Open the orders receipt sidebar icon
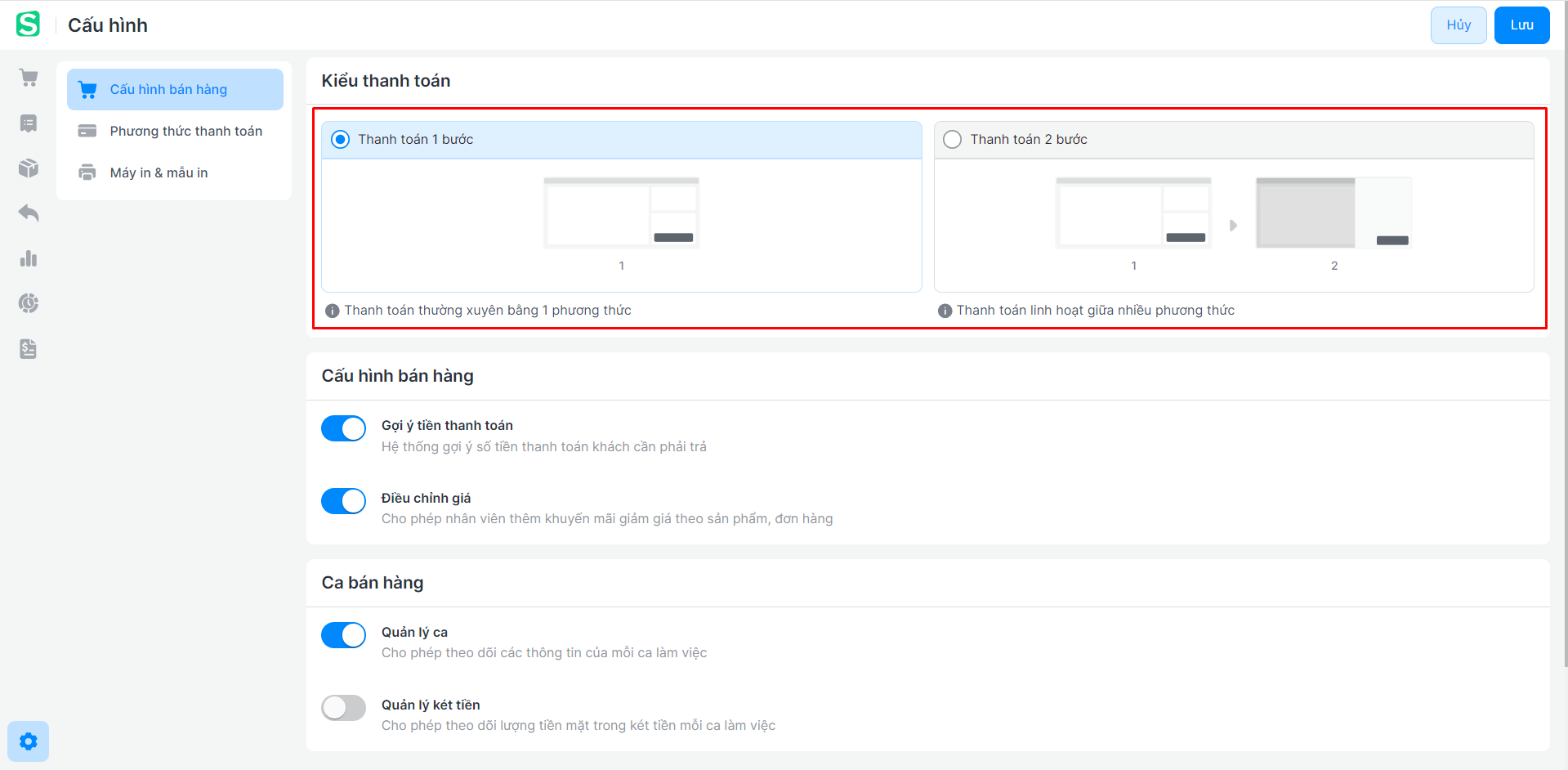The width and height of the screenshot is (1568, 770). pos(29,123)
